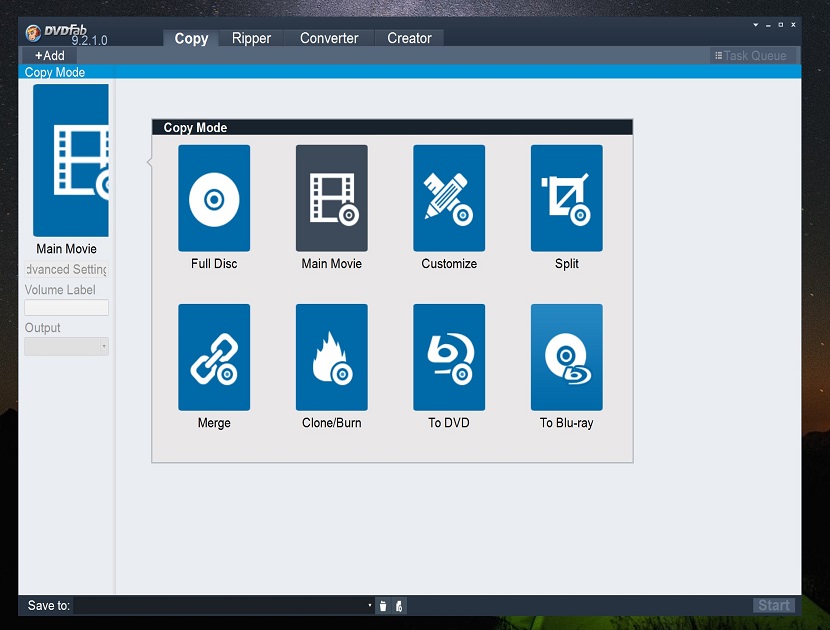830x630 pixels.
Task: Select the To DVD conversion mode
Action: tap(449, 357)
